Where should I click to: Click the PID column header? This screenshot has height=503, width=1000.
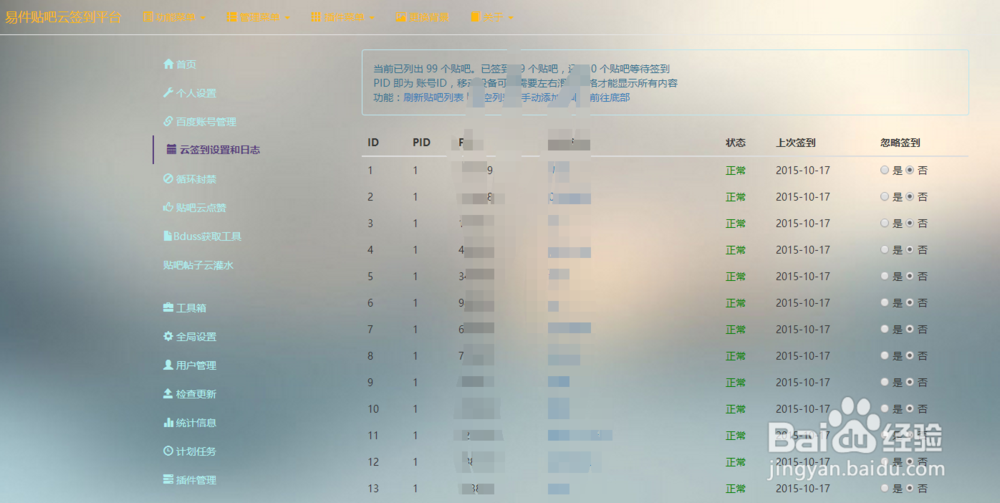422,143
